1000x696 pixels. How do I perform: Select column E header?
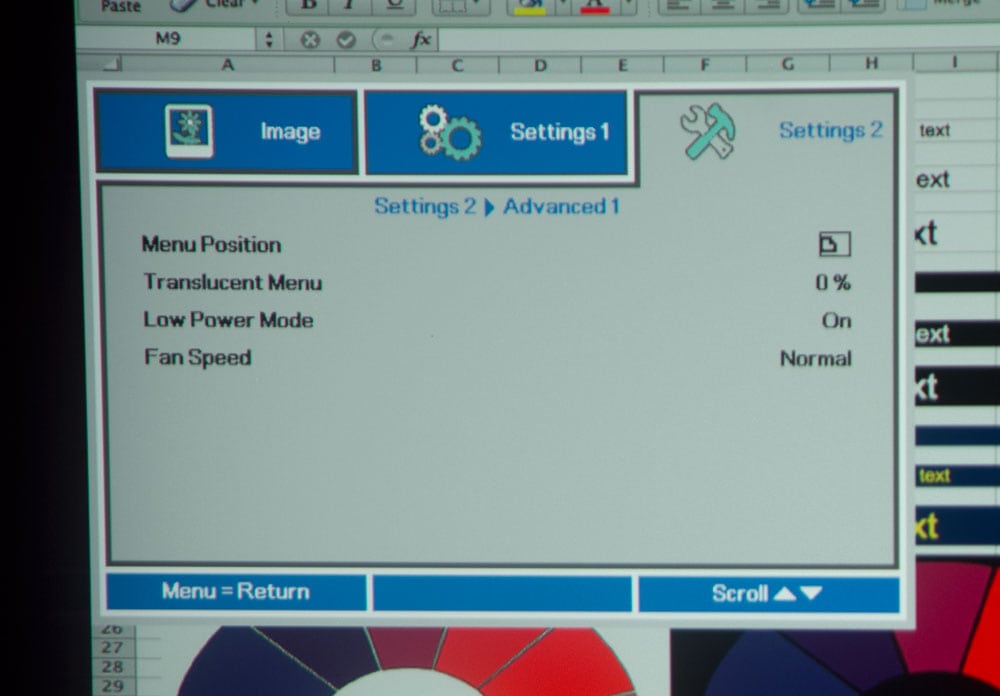622,65
